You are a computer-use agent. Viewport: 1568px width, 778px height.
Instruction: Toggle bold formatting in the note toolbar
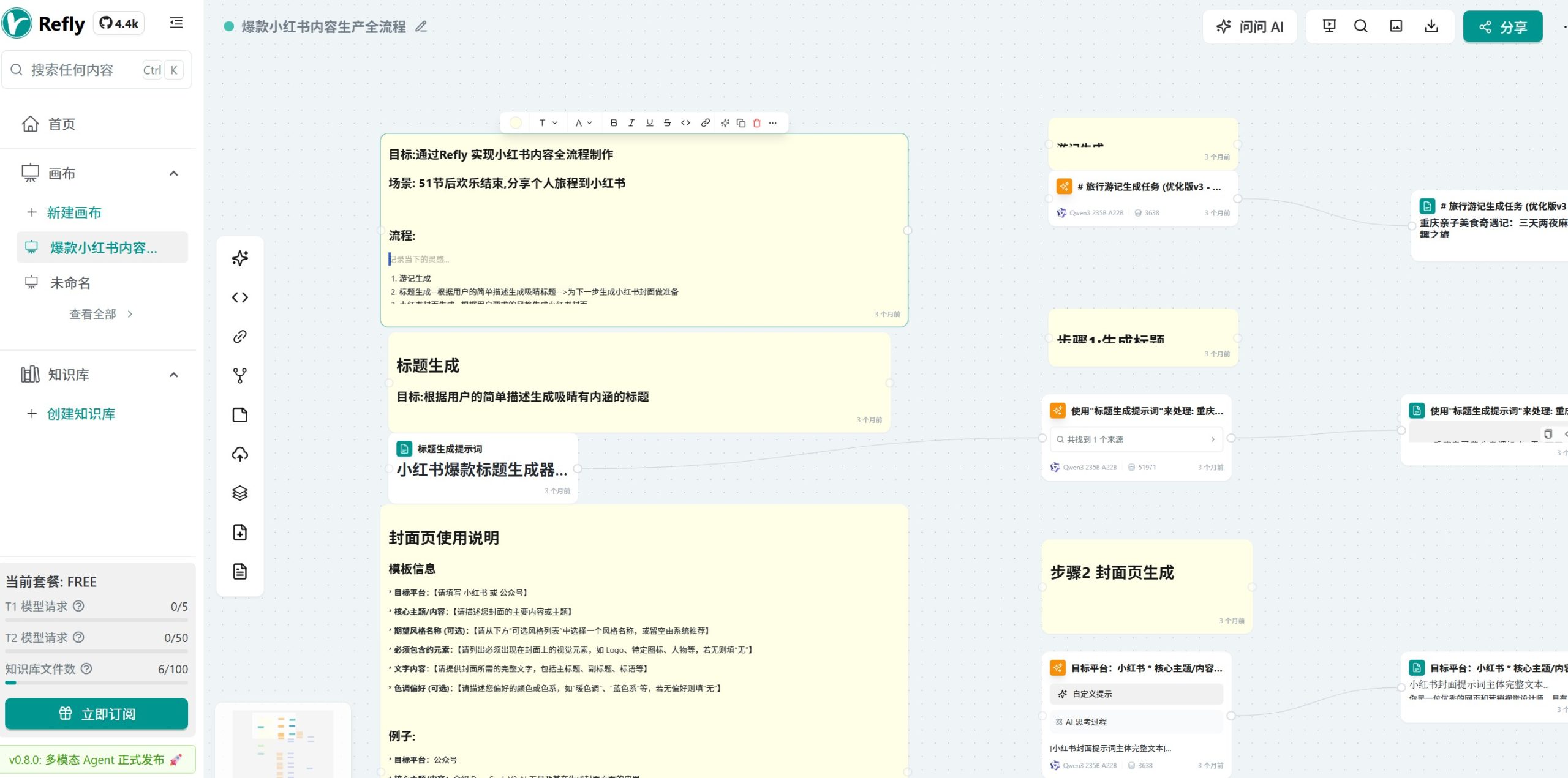[x=613, y=122]
